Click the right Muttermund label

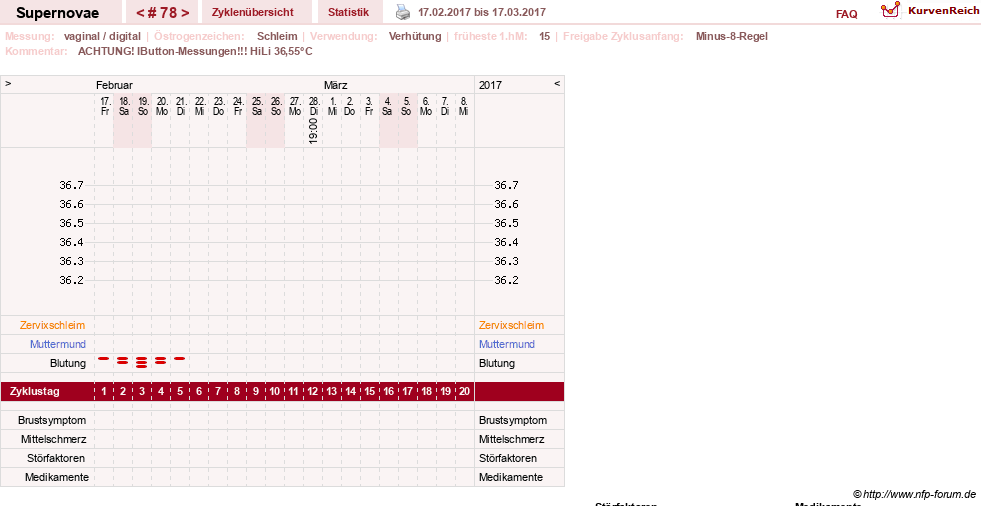pyautogui.click(x=507, y=344)
